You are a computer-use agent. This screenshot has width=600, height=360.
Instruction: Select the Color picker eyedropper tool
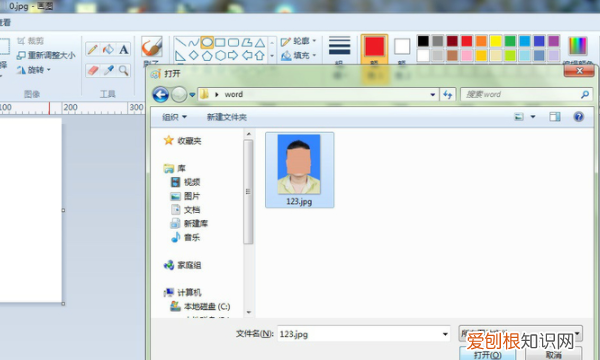click(108, 70)
